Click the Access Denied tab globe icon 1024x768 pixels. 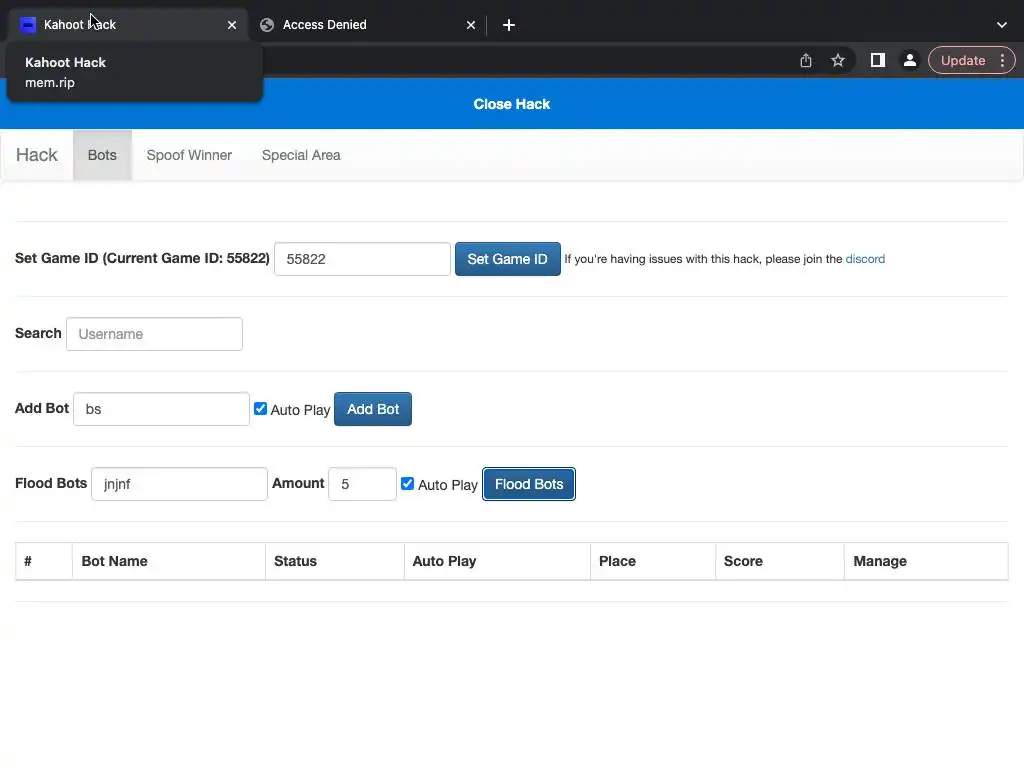[x=266, y=25]
